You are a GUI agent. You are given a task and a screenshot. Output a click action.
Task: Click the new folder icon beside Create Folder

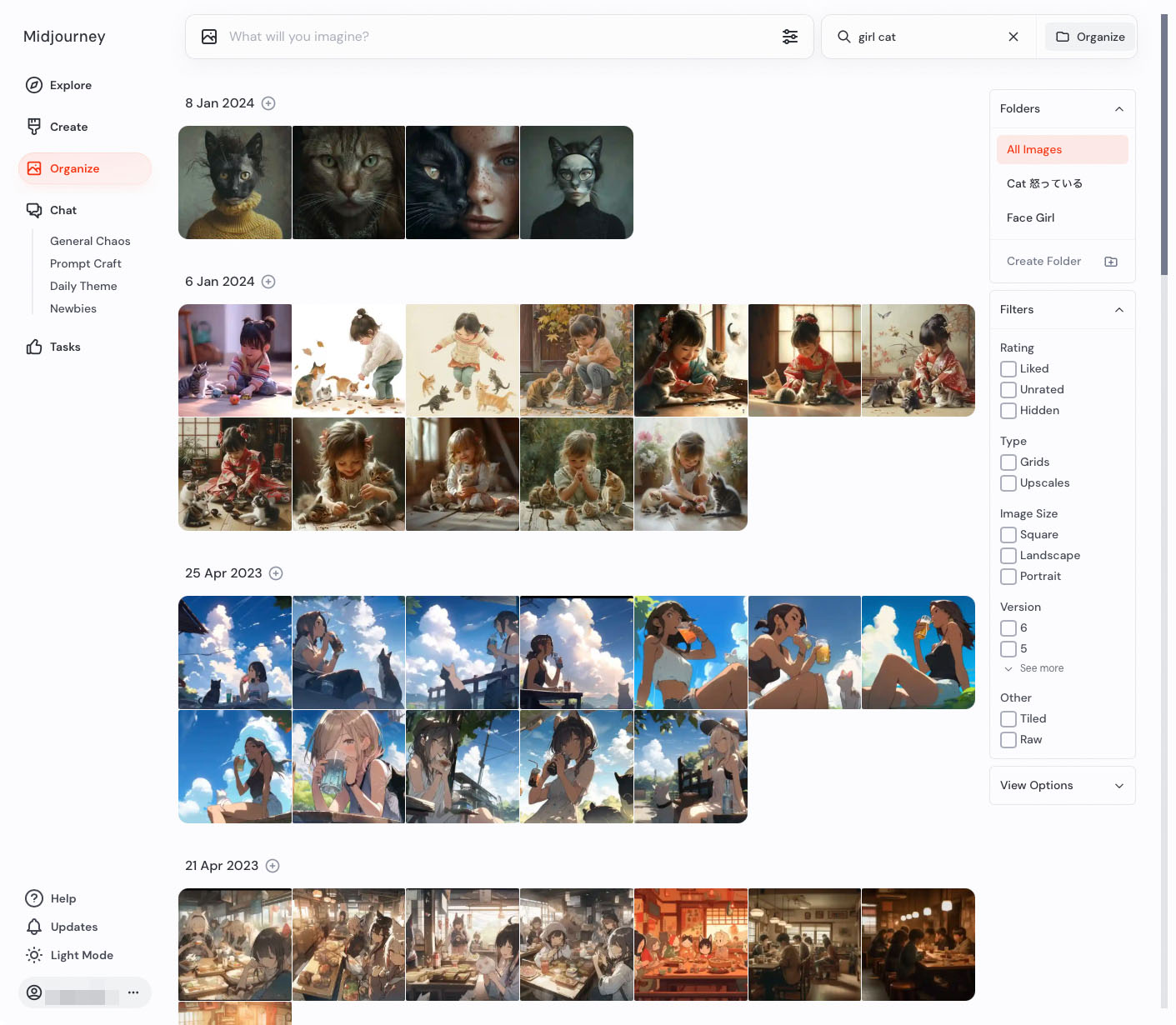click(x=1111, y=262)
